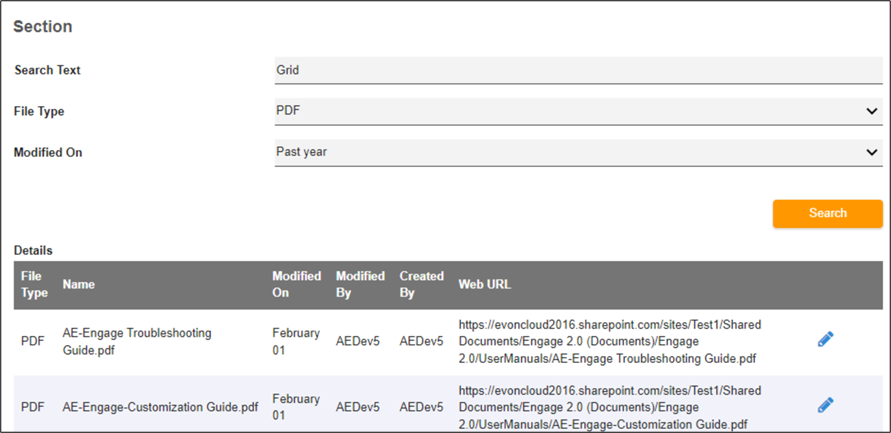891x433 pixels.
Task: Edit the AE-Engage Troubleshooting Guide row
Action: [x=825, y=340]
